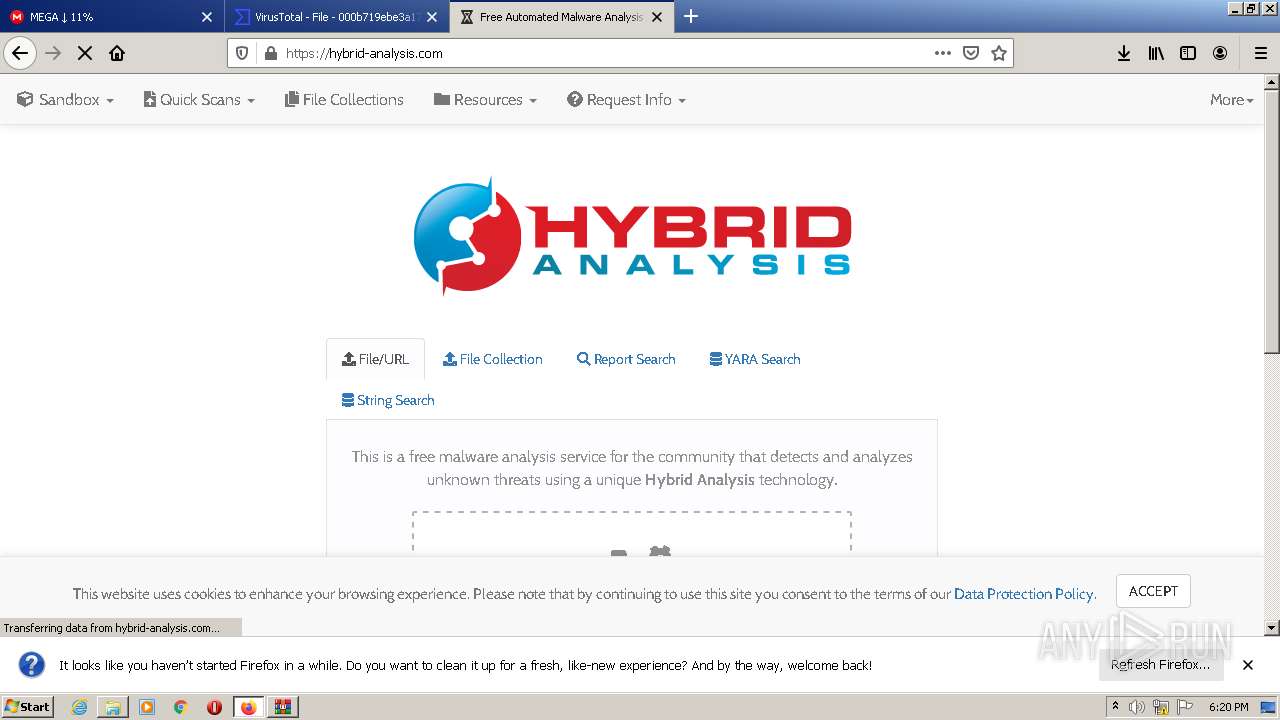The height and width of the screenshot is (720, 1280).
Task: Switch to the File Collection tab
Action: click(x=493, y=359)
